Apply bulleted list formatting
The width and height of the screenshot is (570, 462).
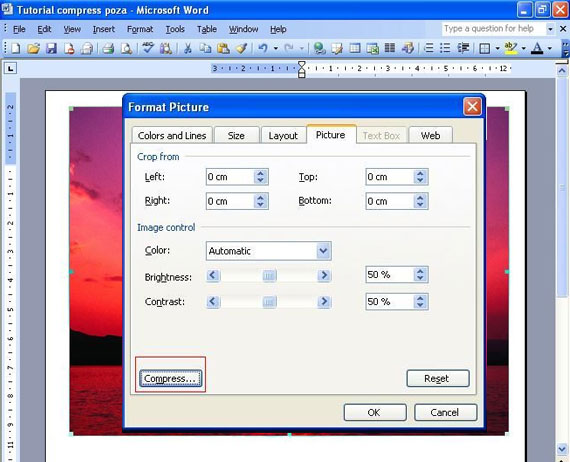tap(446, 48)
